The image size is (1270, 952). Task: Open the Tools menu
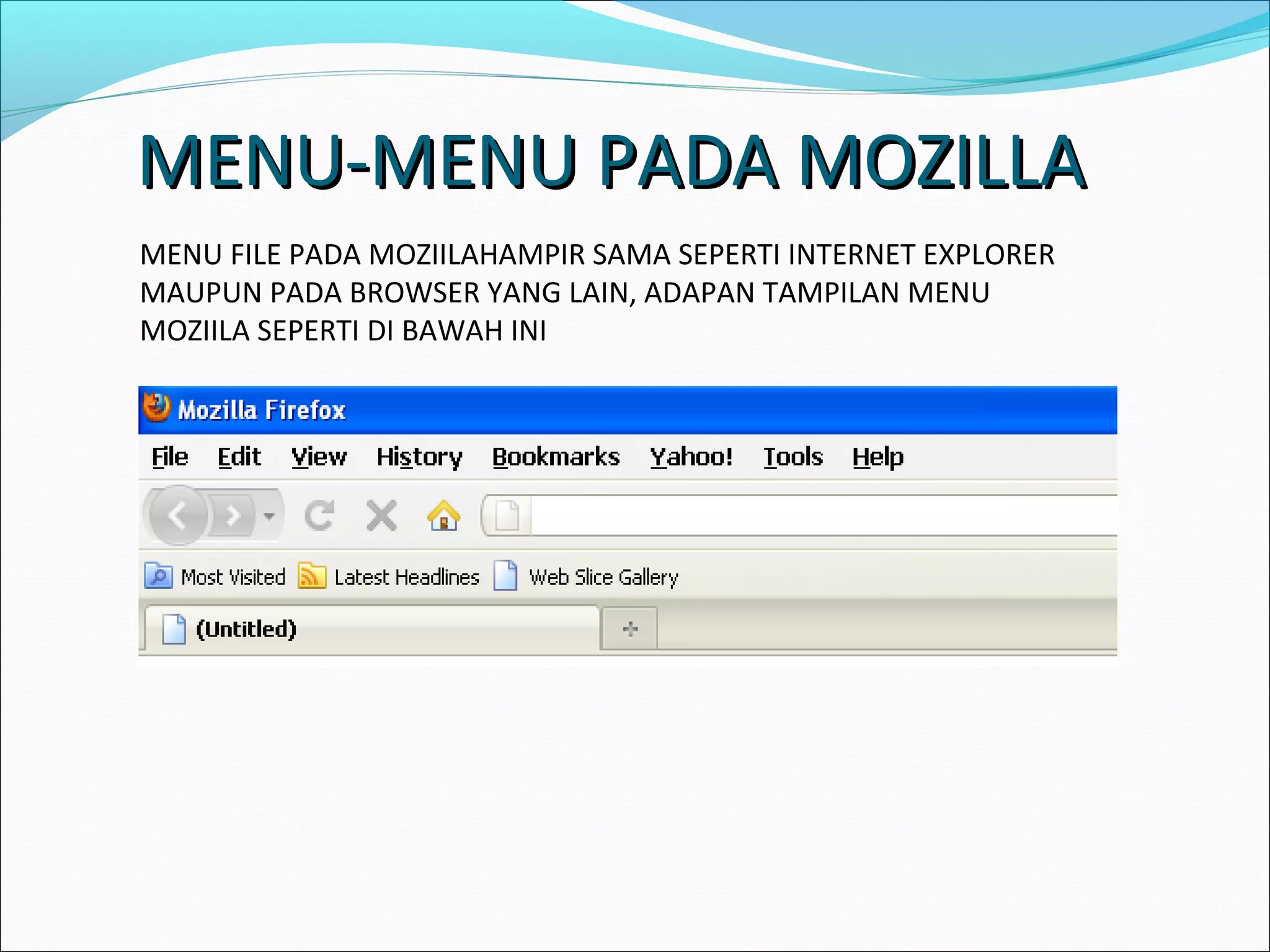(x=793, y=457)
